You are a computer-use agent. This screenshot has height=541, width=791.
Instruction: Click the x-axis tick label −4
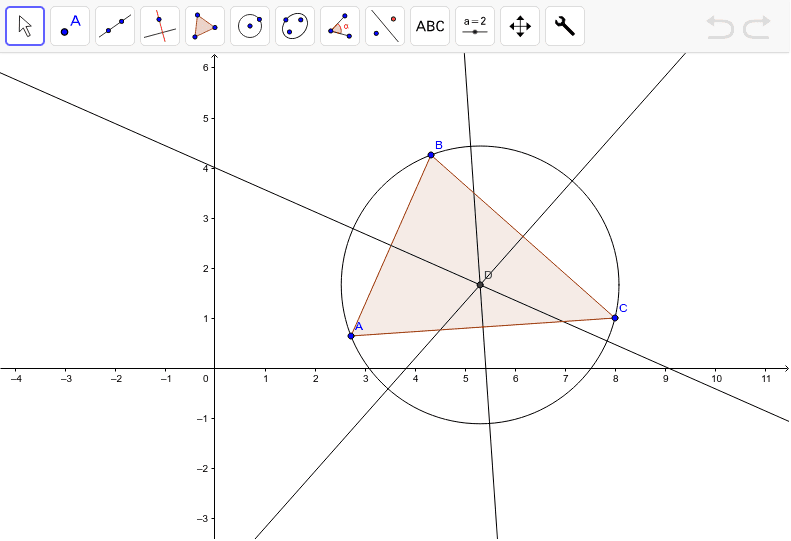(x=16, y=379)
